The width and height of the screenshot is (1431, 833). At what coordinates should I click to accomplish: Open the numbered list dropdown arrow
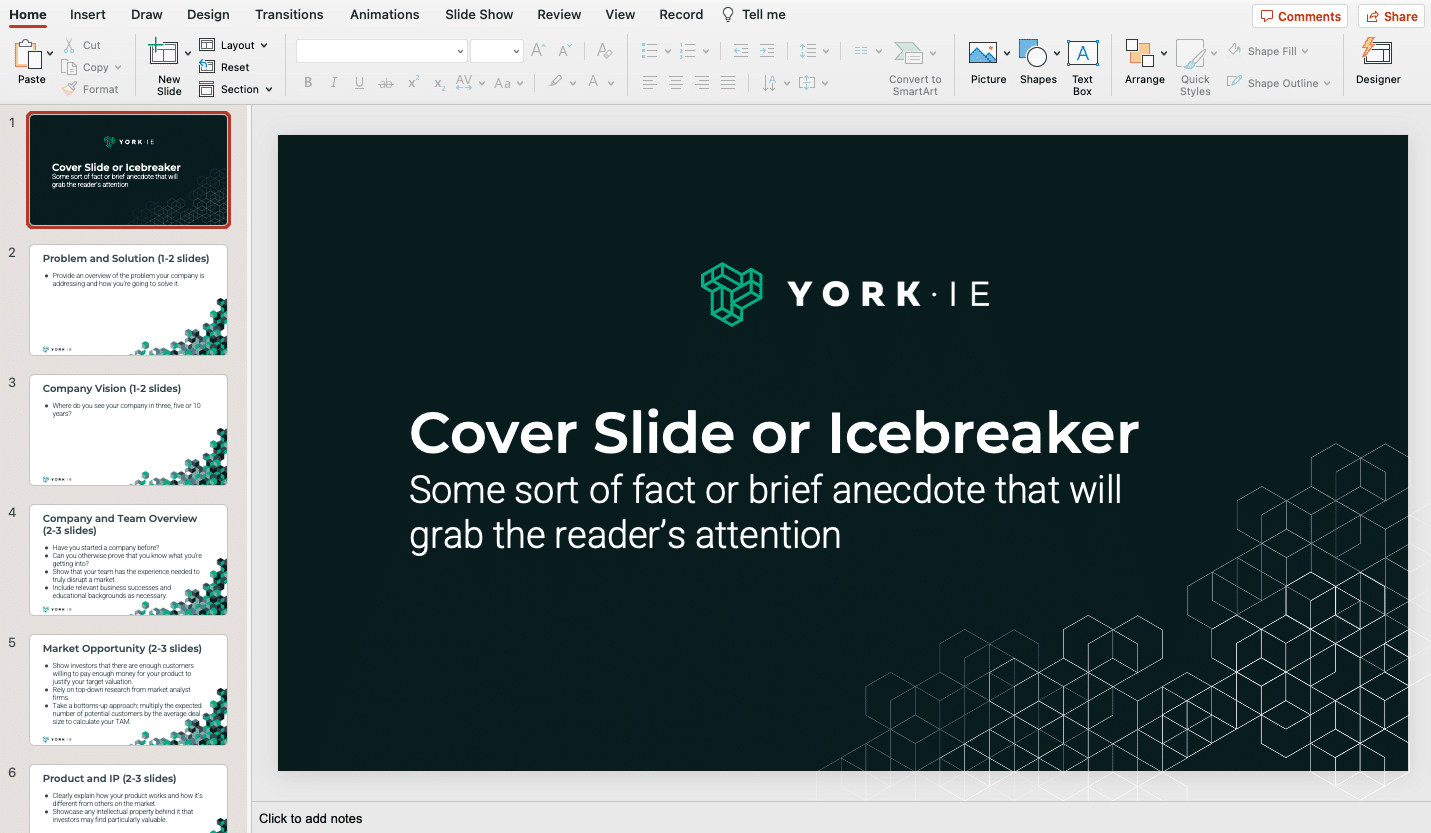click(x=706, y=51)
